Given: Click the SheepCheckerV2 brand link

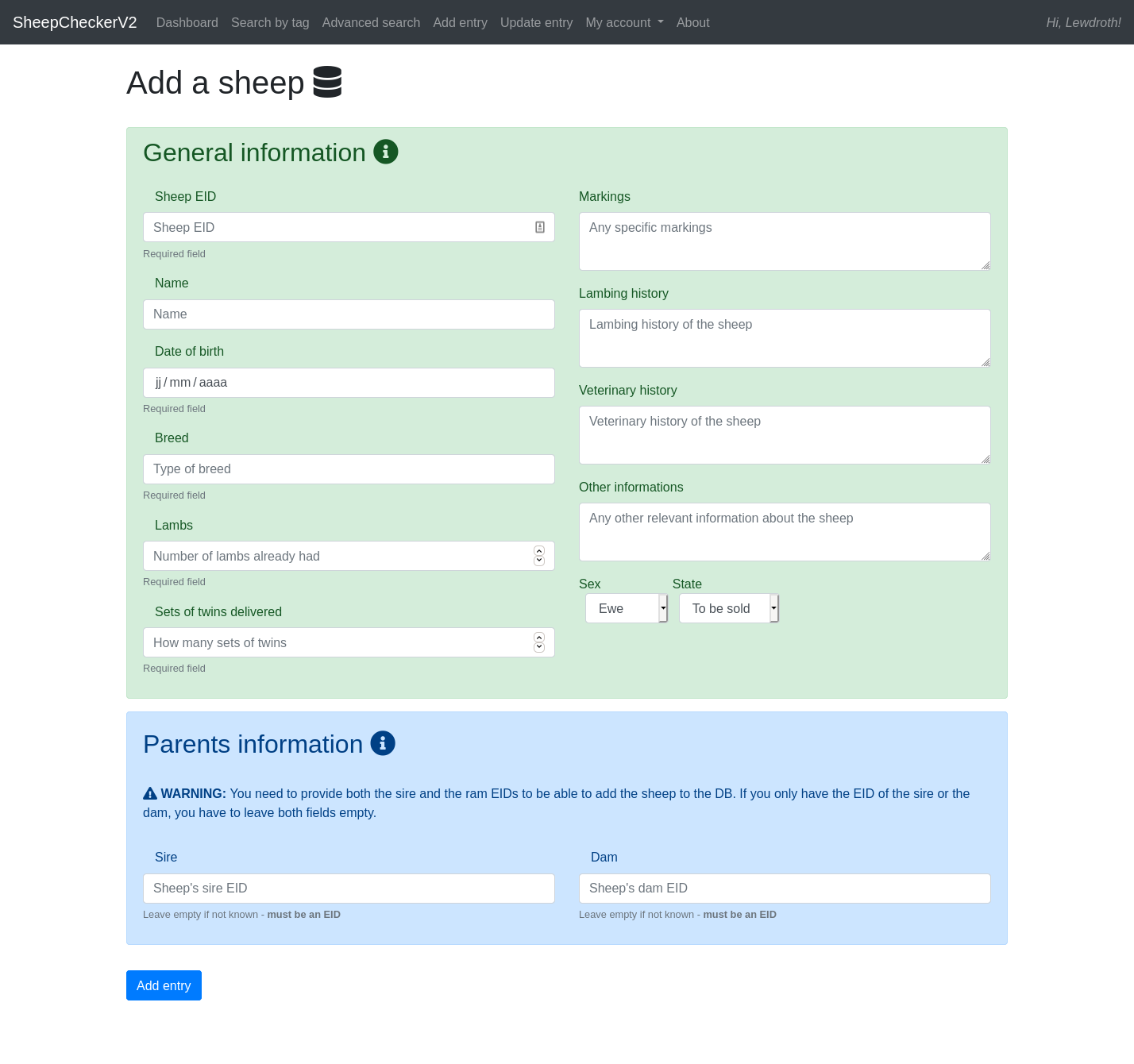Looking at the screenshot, I should (x=75, y=22).
